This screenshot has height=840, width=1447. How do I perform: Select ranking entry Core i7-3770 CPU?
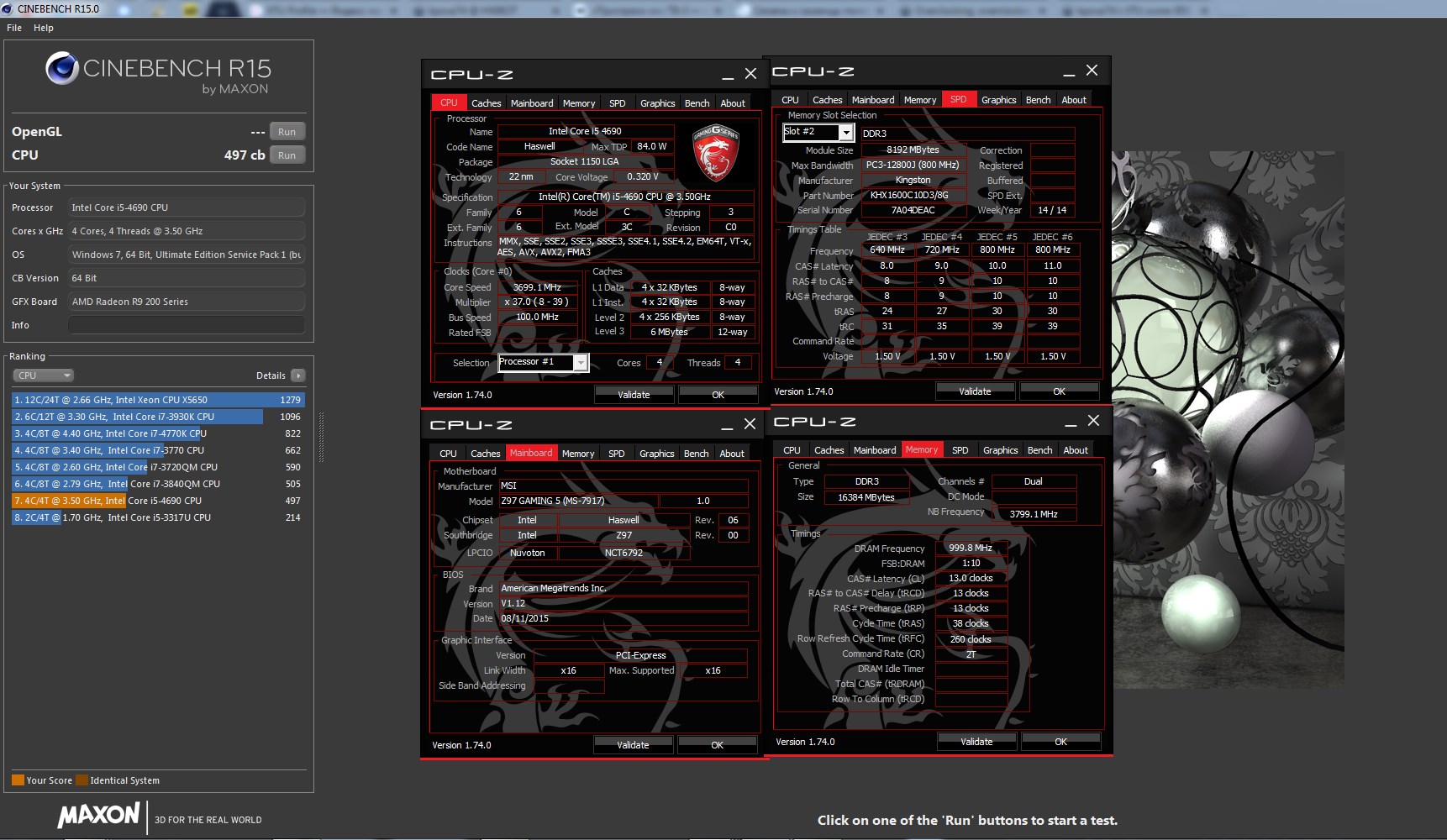pyautogui.click(x=158, y=450)
